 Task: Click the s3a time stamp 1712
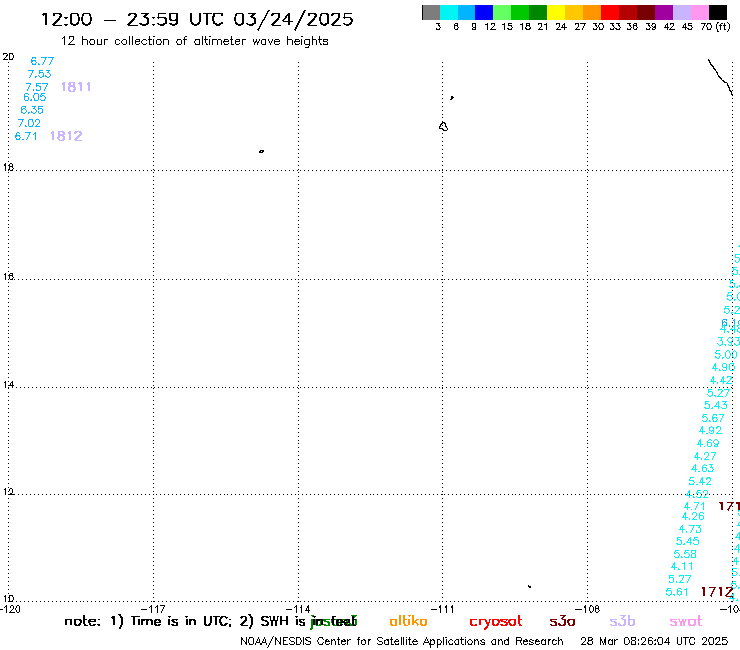717,592
